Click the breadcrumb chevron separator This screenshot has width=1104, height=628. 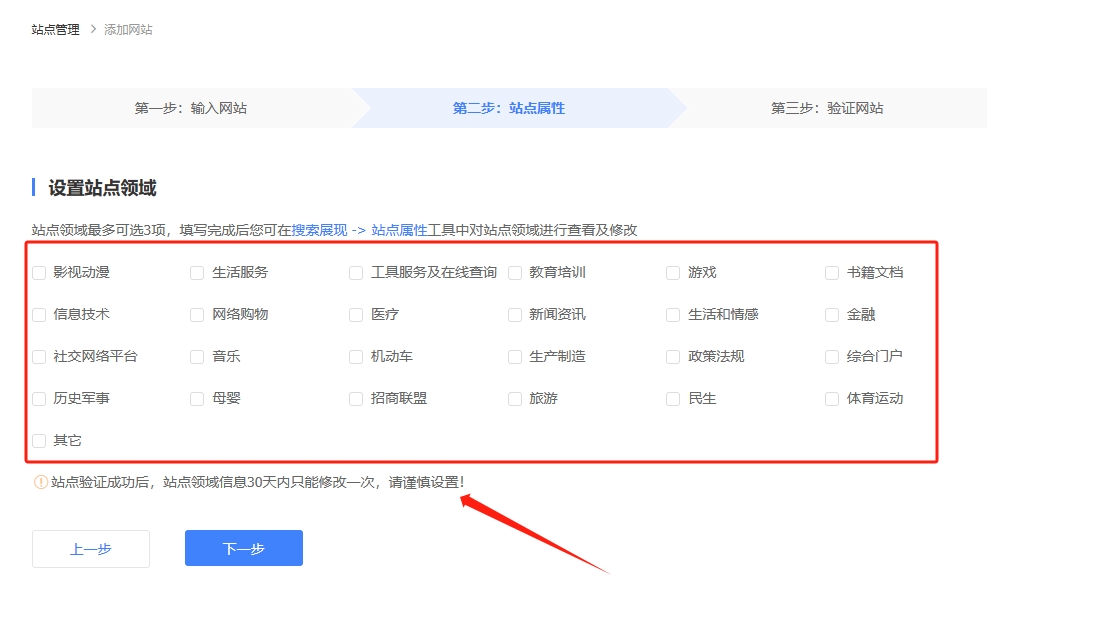[93, 30]
